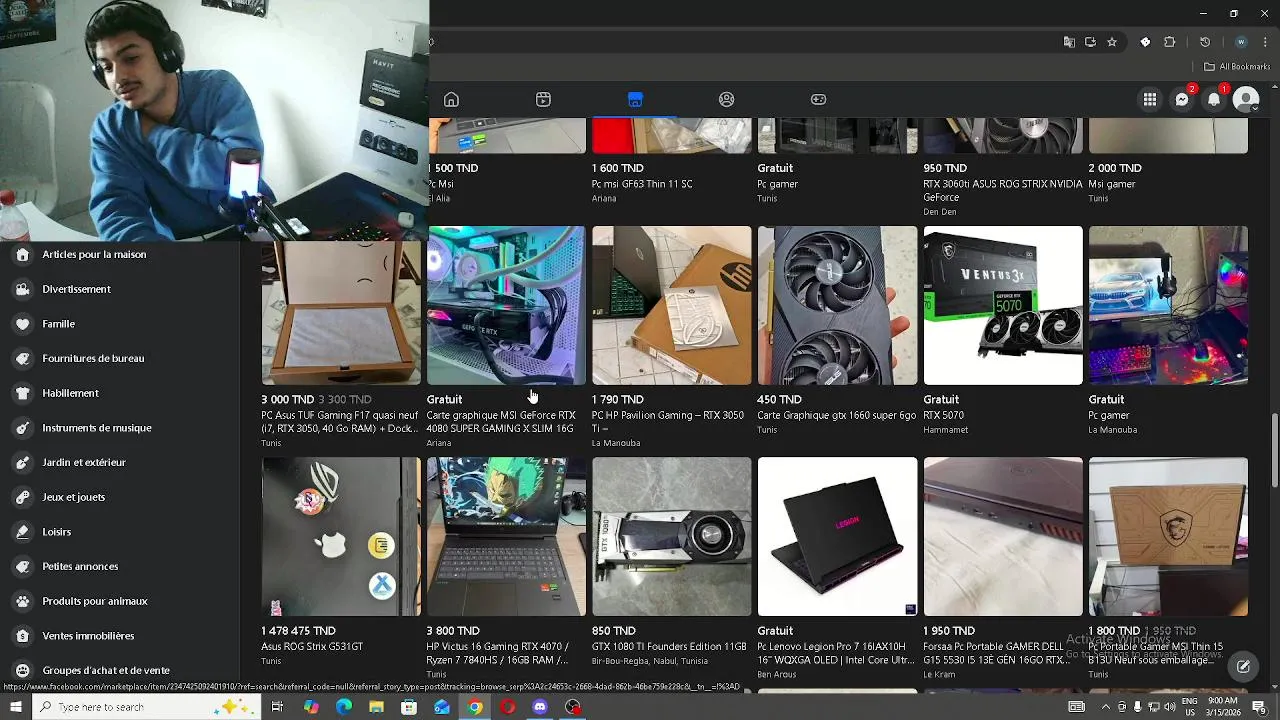Click the install app icon in address bar
The image size is (1280, 720).
[x=1090, y=42]
